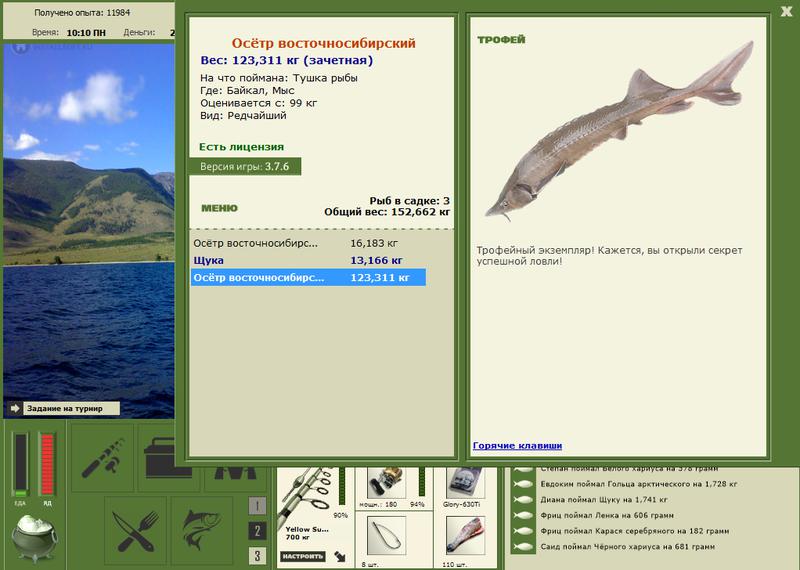Switch to tackle slot 3
Image resolution: width=800 pixels, height=570 pixels.
pyautogui.click(x=257, y=556)
